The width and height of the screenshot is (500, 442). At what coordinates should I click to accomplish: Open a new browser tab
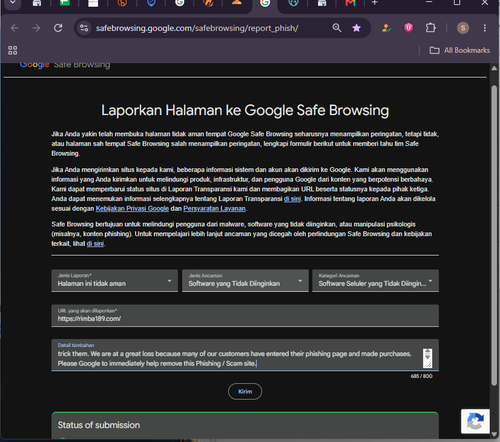pos(375,3)
